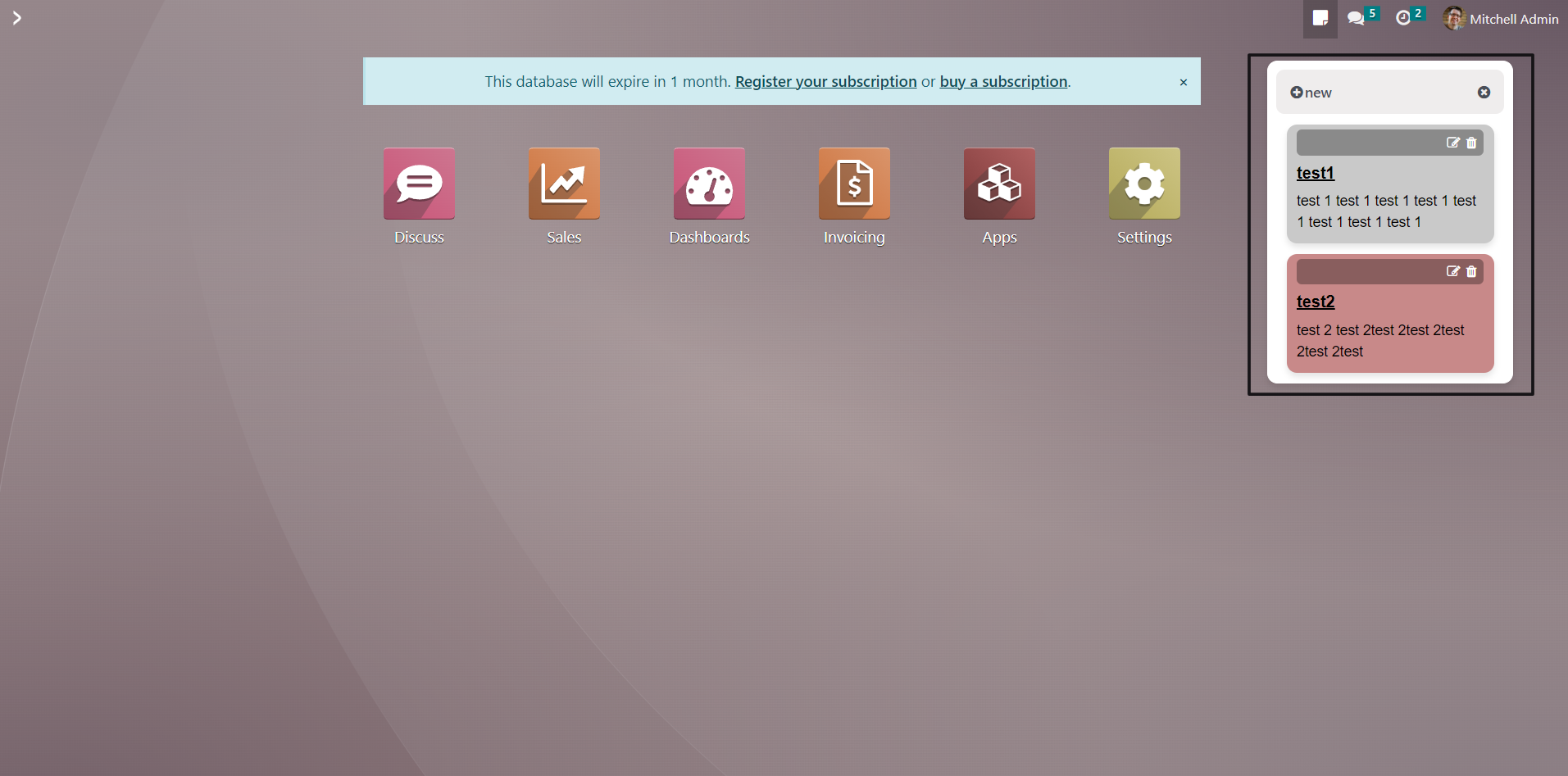
Task: Open the Settings app
Action: 1144,184
